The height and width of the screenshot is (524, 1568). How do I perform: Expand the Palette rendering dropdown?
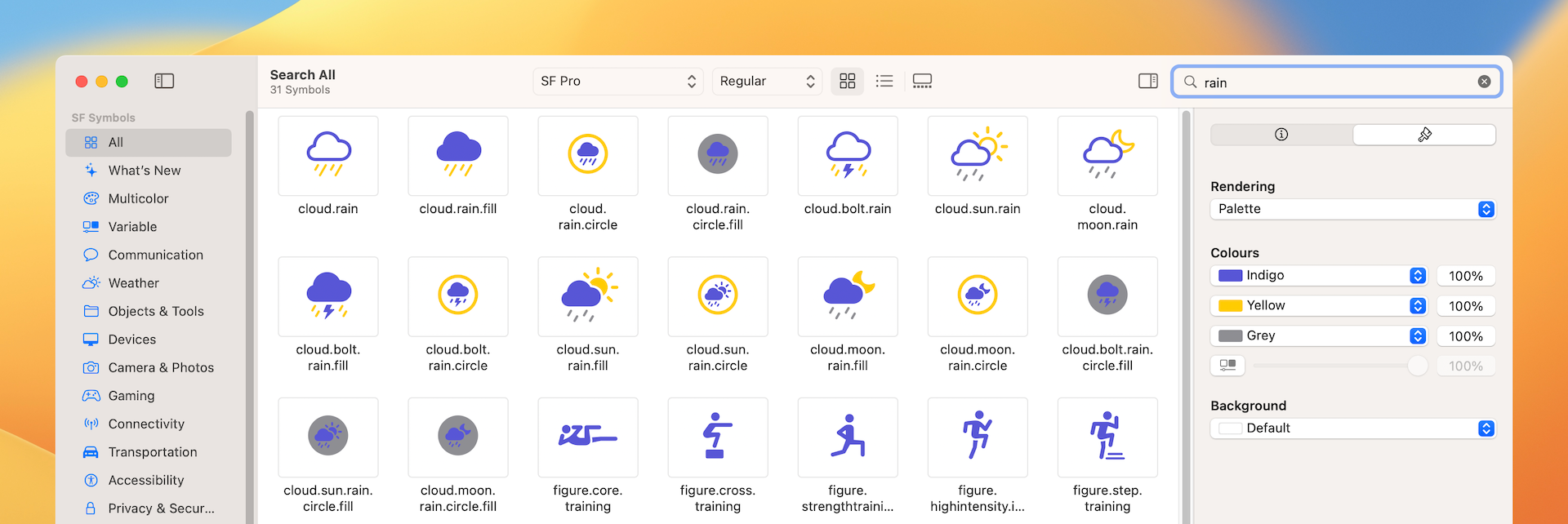pos(1352,209)
